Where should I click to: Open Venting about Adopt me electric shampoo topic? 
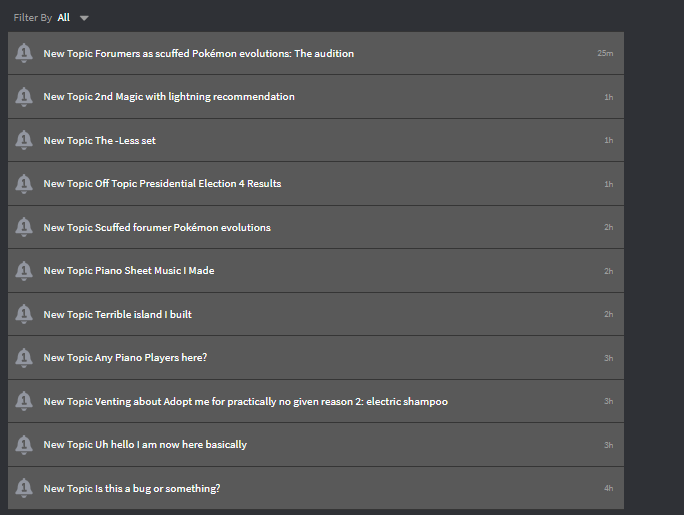click(x=316, y=401)
